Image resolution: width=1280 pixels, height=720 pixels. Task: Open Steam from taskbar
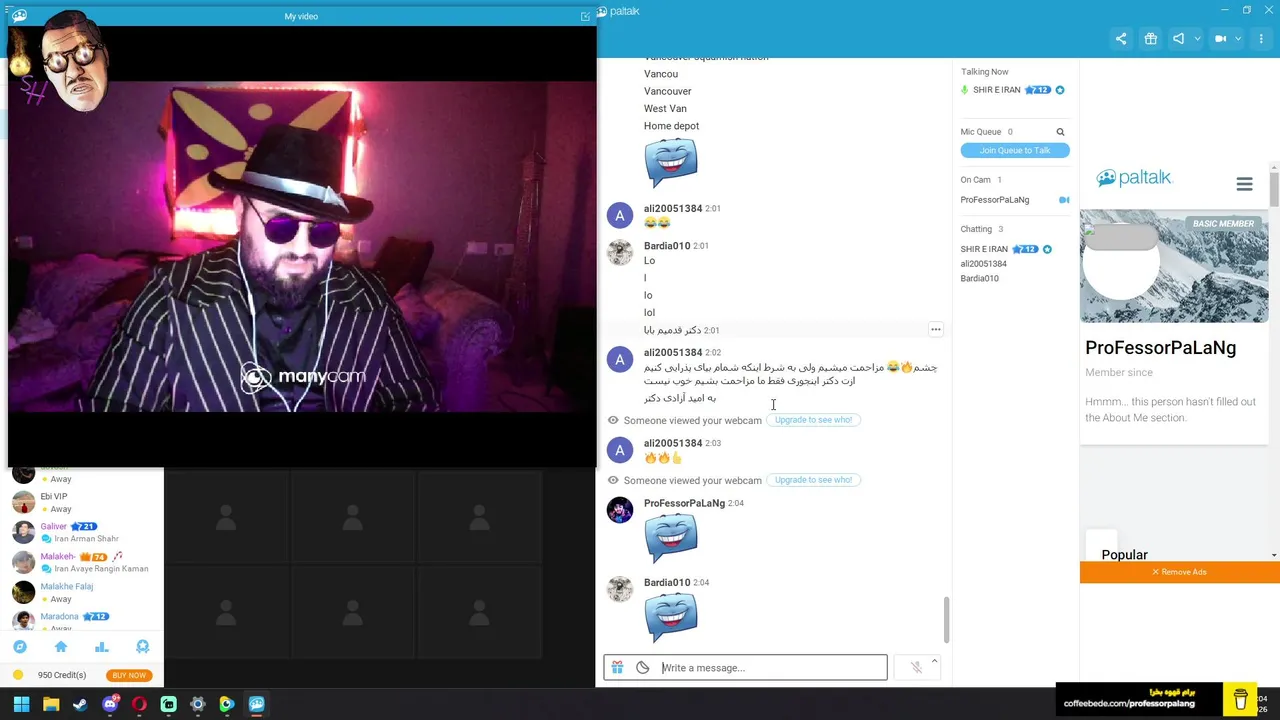tap(80, 704)
